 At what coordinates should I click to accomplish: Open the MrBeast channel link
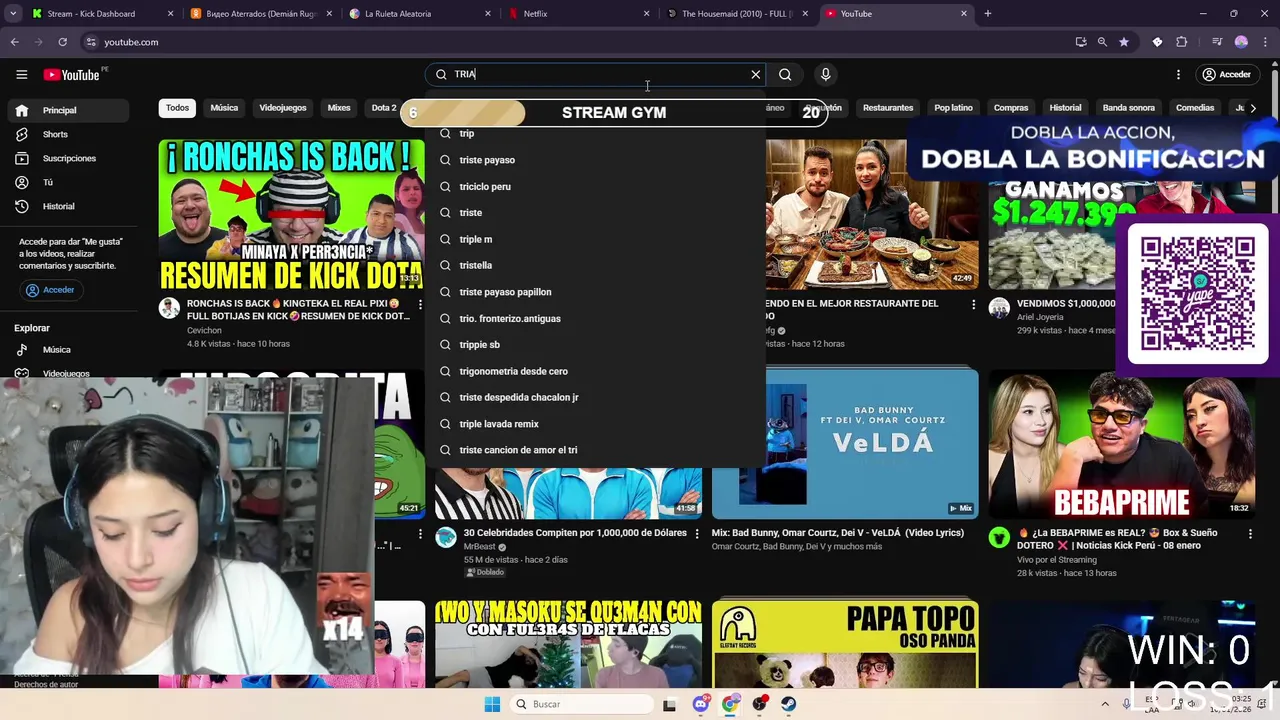coord(479,547)
